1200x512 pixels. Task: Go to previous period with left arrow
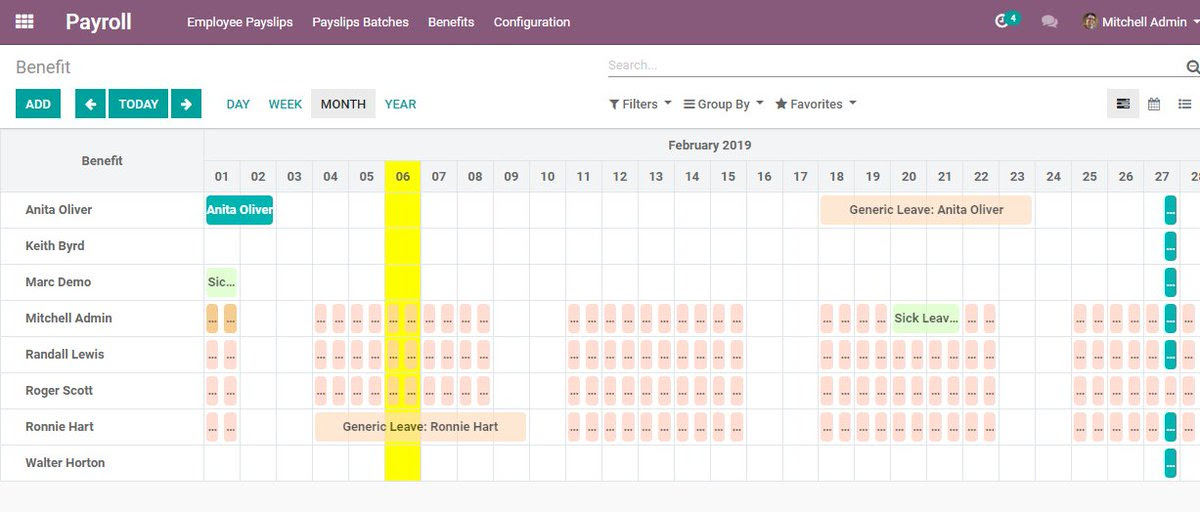coord(90,104)
